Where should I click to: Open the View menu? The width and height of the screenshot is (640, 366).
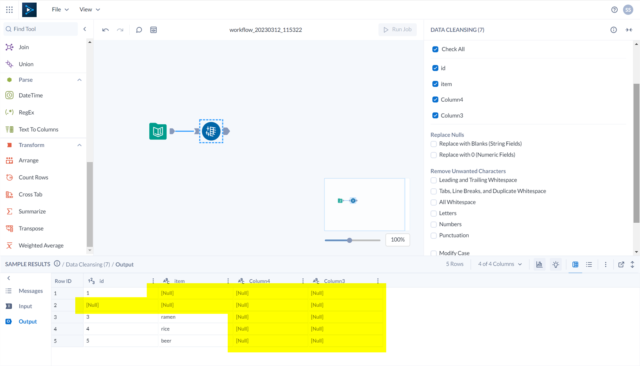[89, 9]
